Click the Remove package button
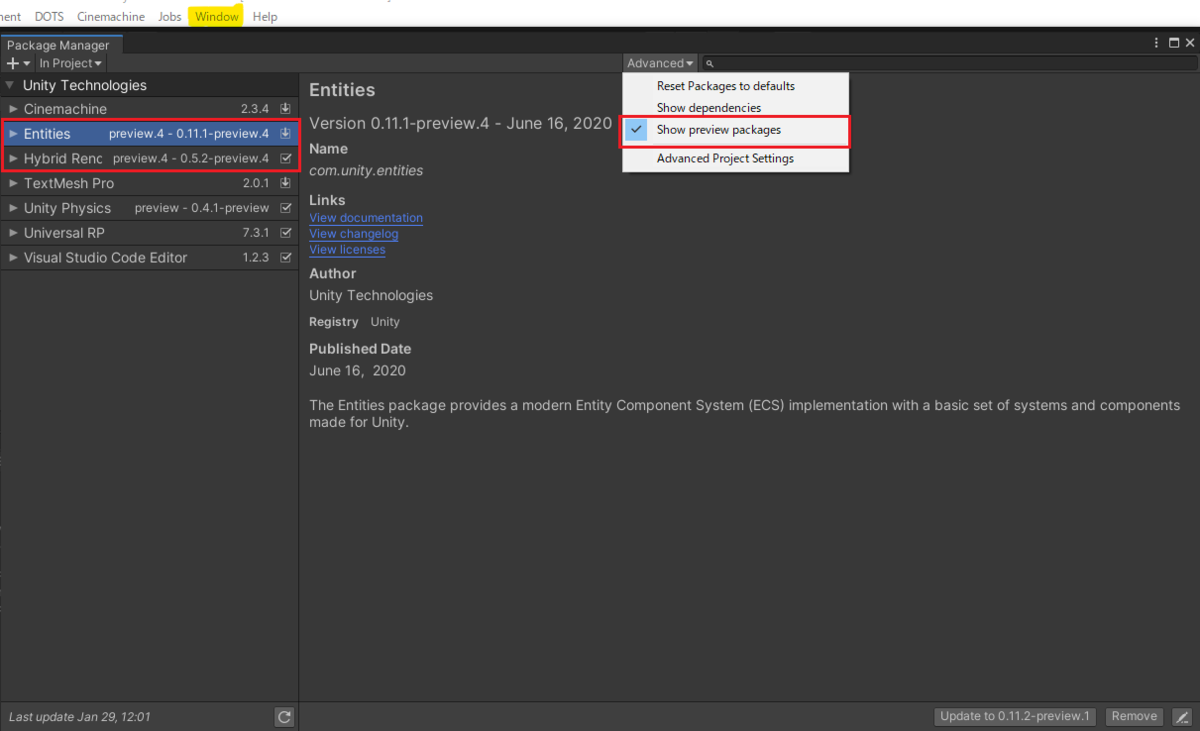Image resolution: width=1200 pixels, height=731 pixels. pyautogui.click(x=1134, y=716)
